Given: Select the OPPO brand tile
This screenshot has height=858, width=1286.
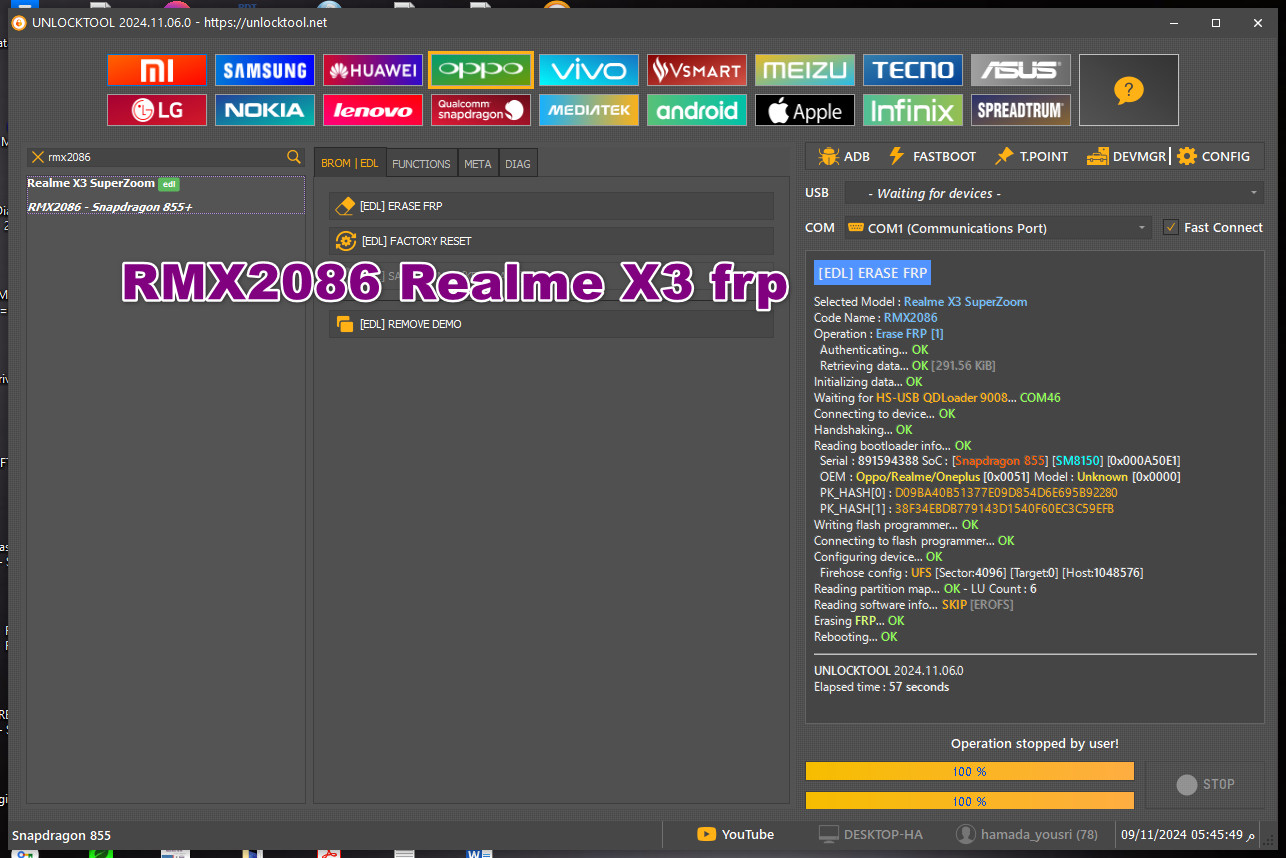Looking at the screenshot, I should point(481,70).
